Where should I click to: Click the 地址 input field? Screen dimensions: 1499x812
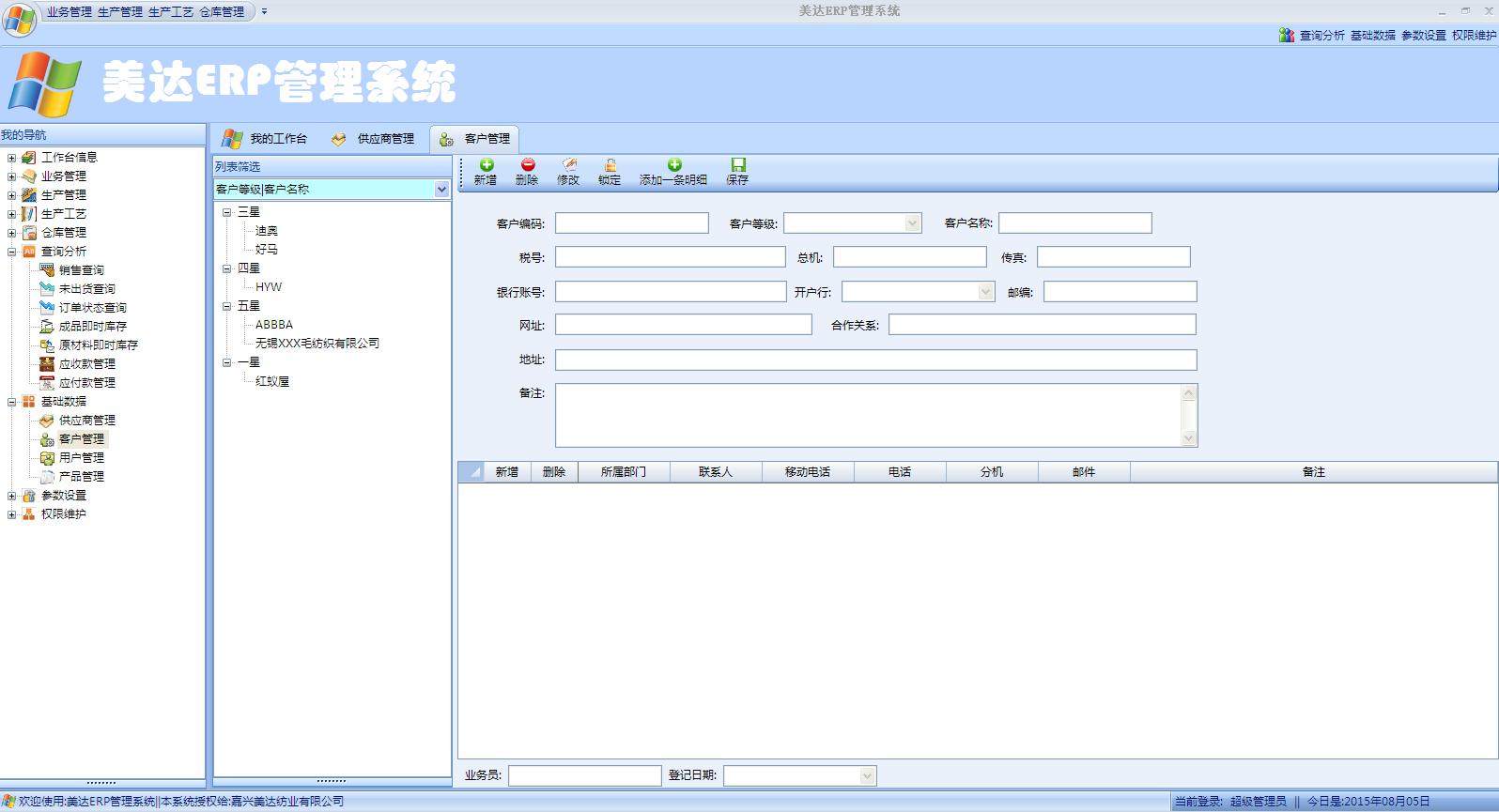[876, 360]
